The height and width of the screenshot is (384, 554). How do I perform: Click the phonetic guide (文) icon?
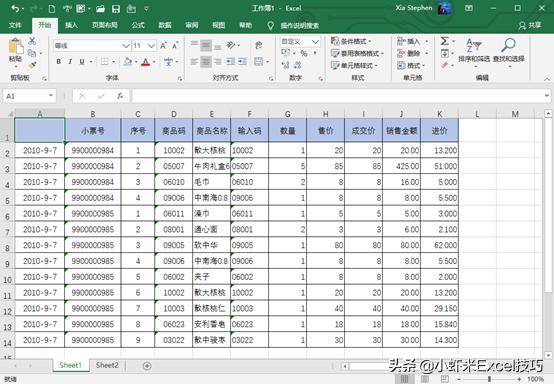[x=168, y=62]
